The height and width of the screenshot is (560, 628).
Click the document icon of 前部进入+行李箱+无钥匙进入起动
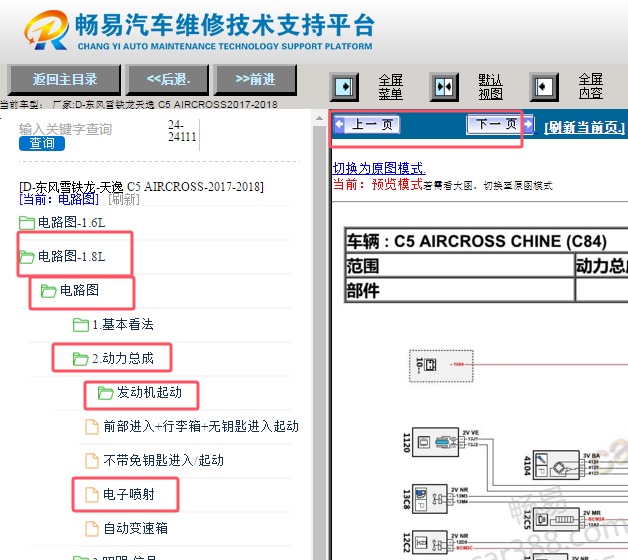coord(92,427)
